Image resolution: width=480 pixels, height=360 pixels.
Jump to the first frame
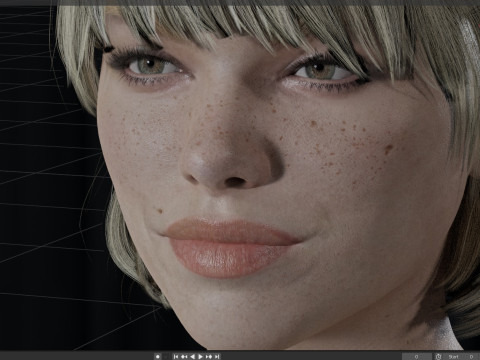point(176,357)
